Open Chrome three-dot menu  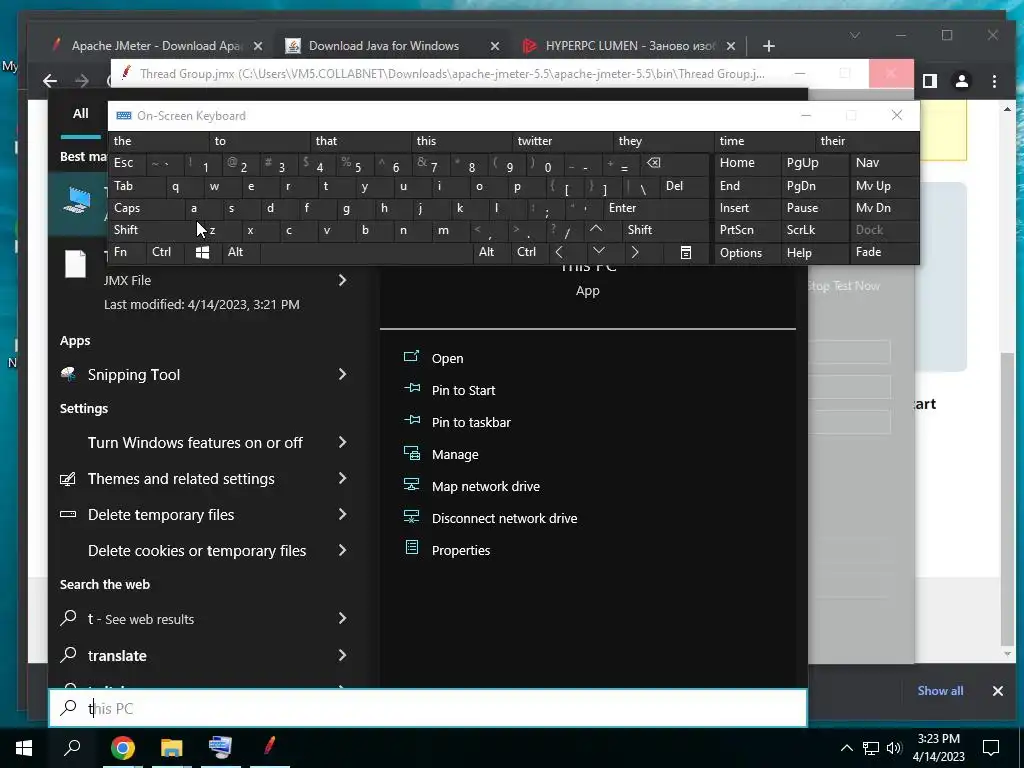click(x=994, y=81)
